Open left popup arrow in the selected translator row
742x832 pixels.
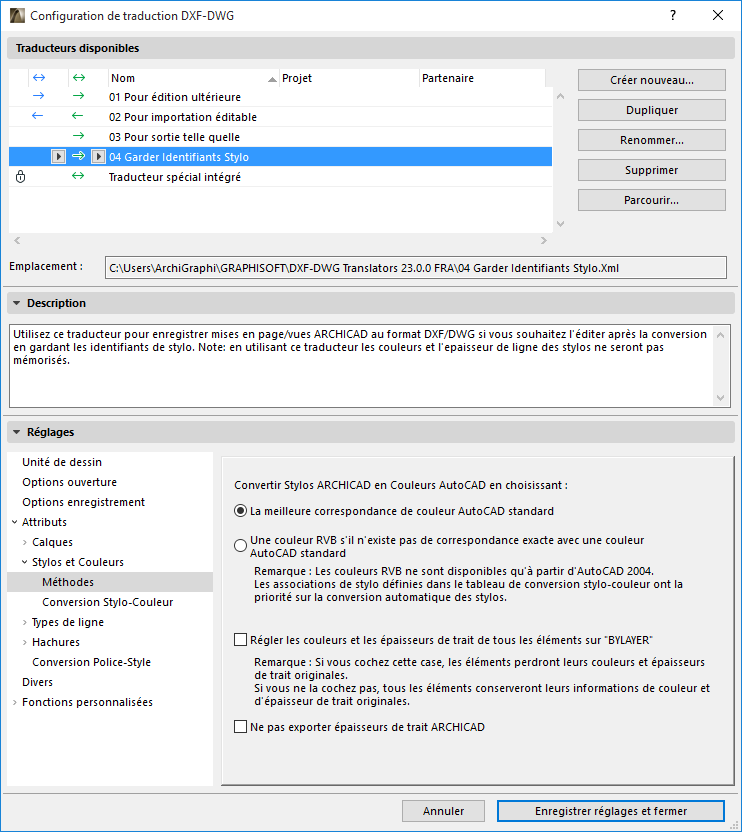[58, 157]
